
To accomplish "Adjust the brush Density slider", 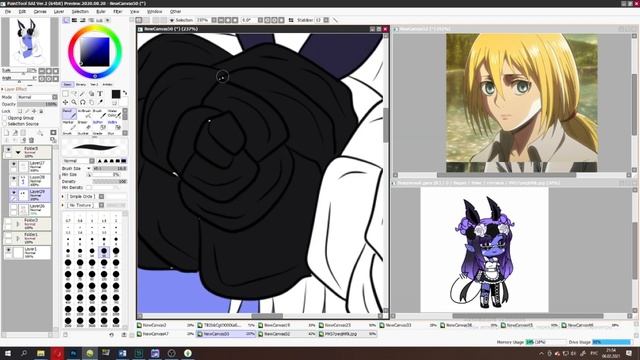I will coord(110,182).
